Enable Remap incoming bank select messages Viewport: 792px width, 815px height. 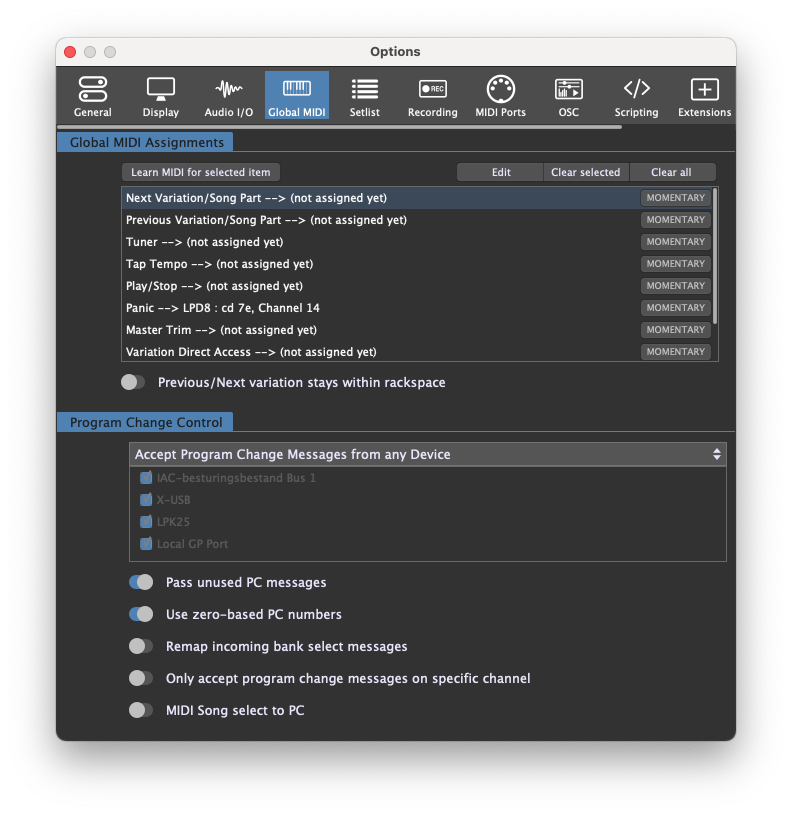coord(141,646)
